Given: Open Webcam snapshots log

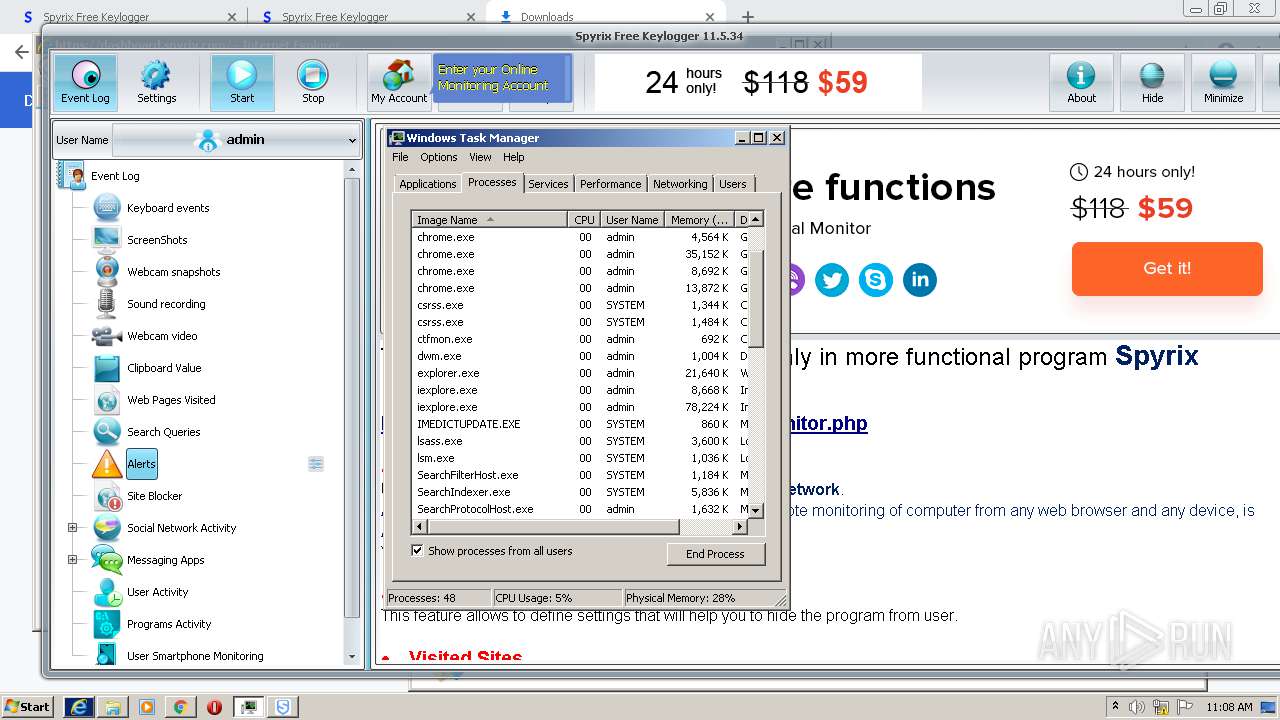Looking at the screenshot, I should click(x=173, y=272).
